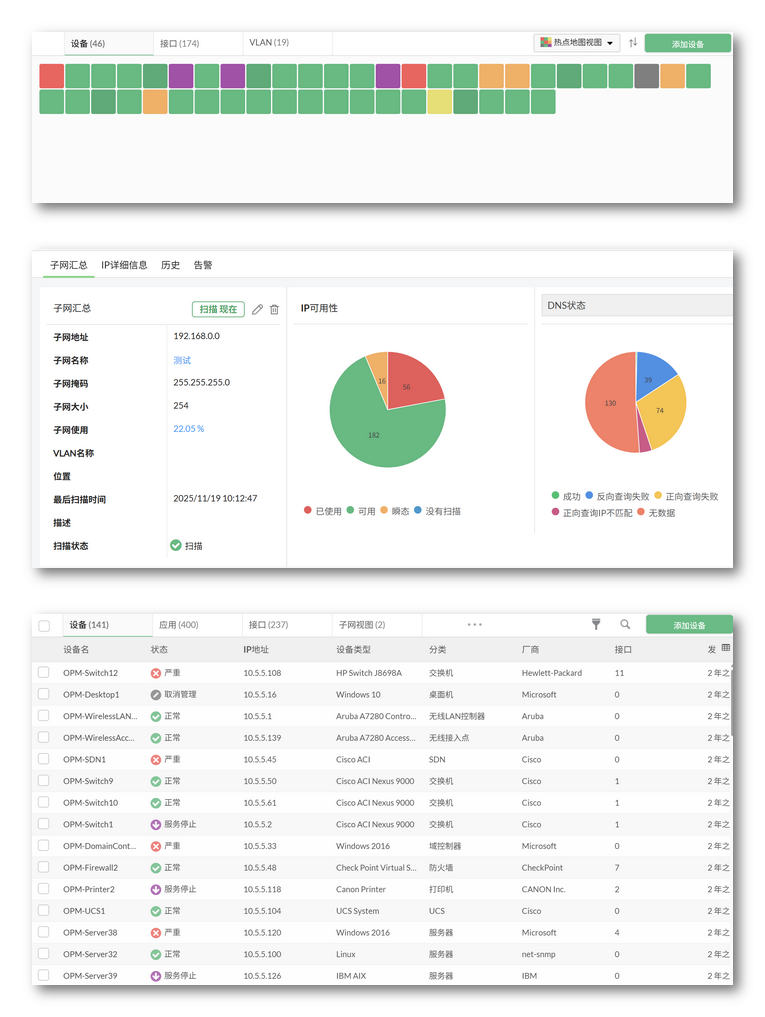This screenshot has width=765, height=1017.
Task: Open the 告警 tab
Action: pos(202,265)
